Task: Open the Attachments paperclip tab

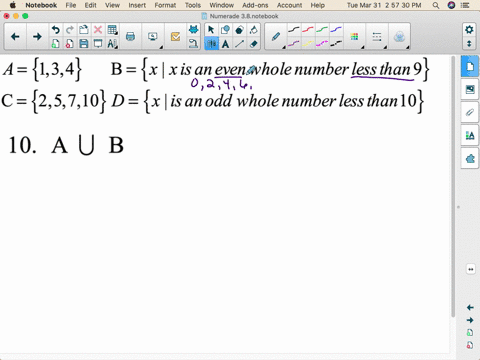Action: click(470, 112)
